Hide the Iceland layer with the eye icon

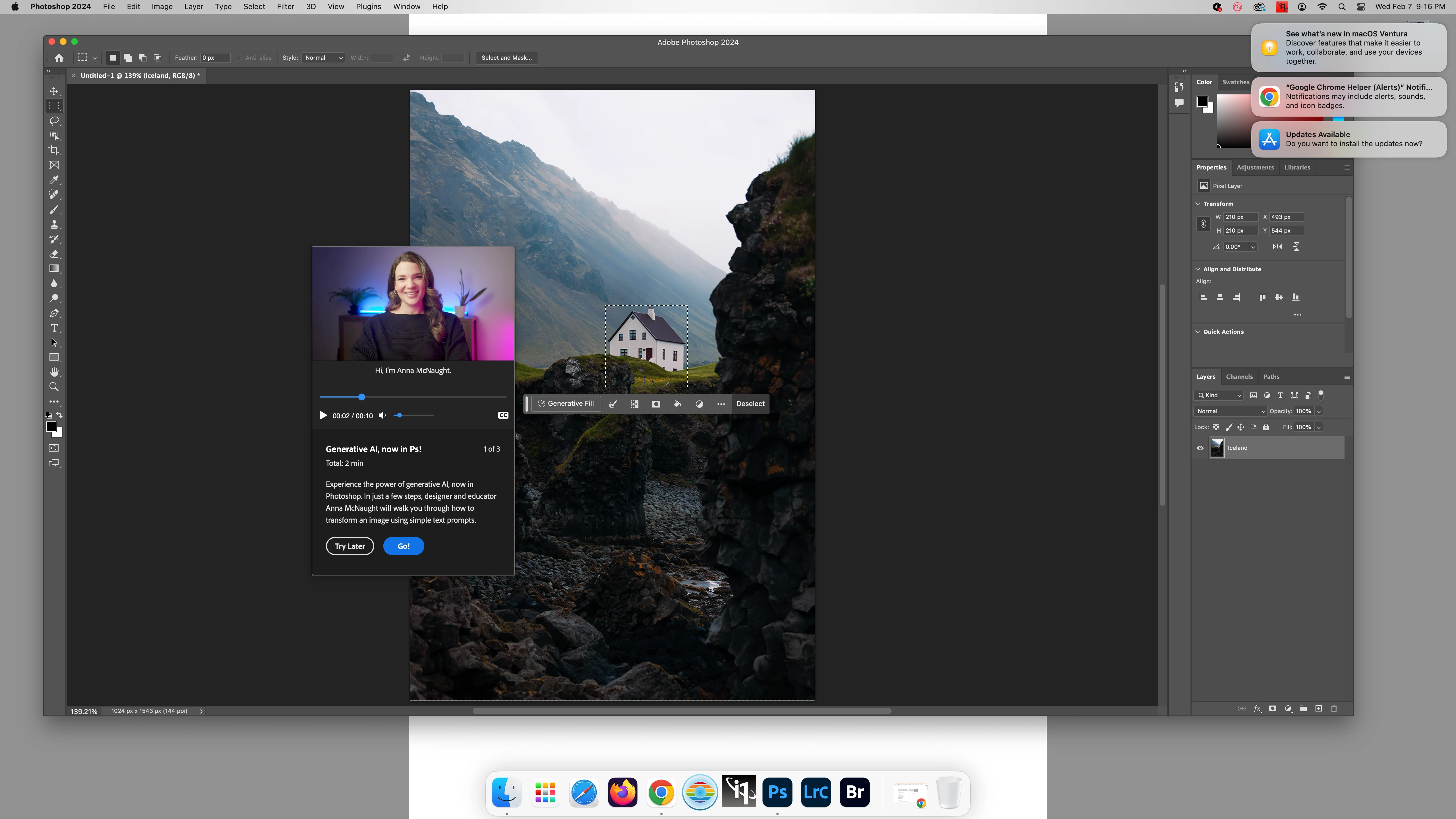coord(1200,448)
